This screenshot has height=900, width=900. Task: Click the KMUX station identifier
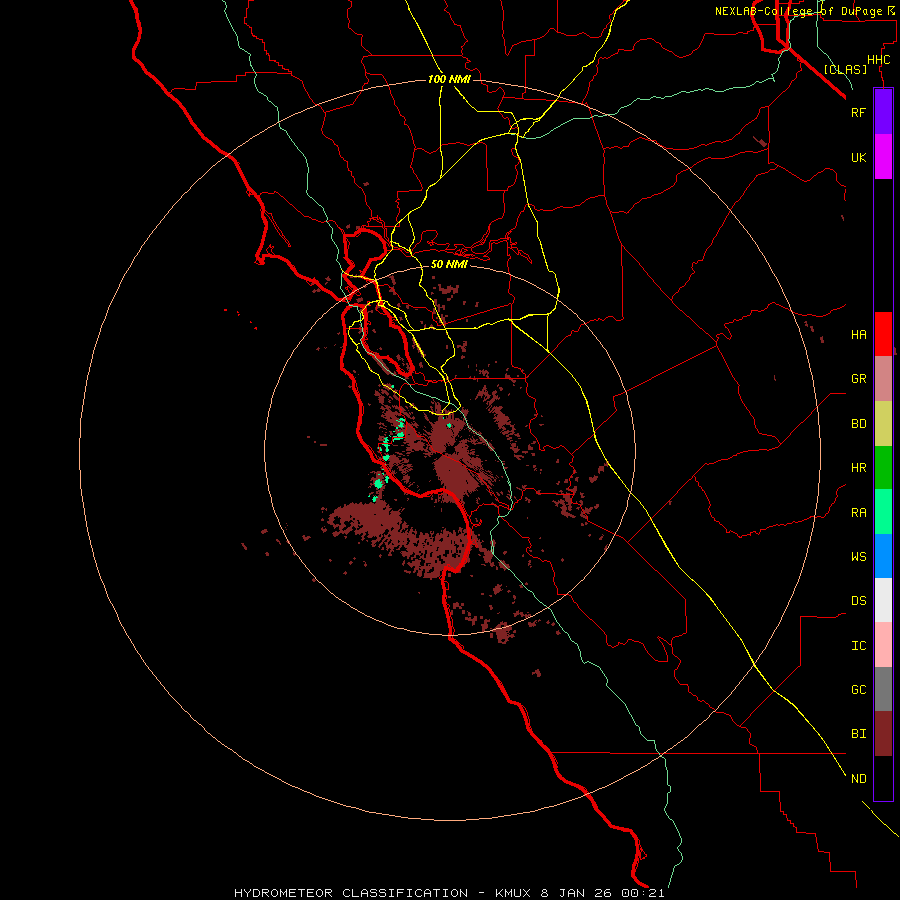click(514, 893)
